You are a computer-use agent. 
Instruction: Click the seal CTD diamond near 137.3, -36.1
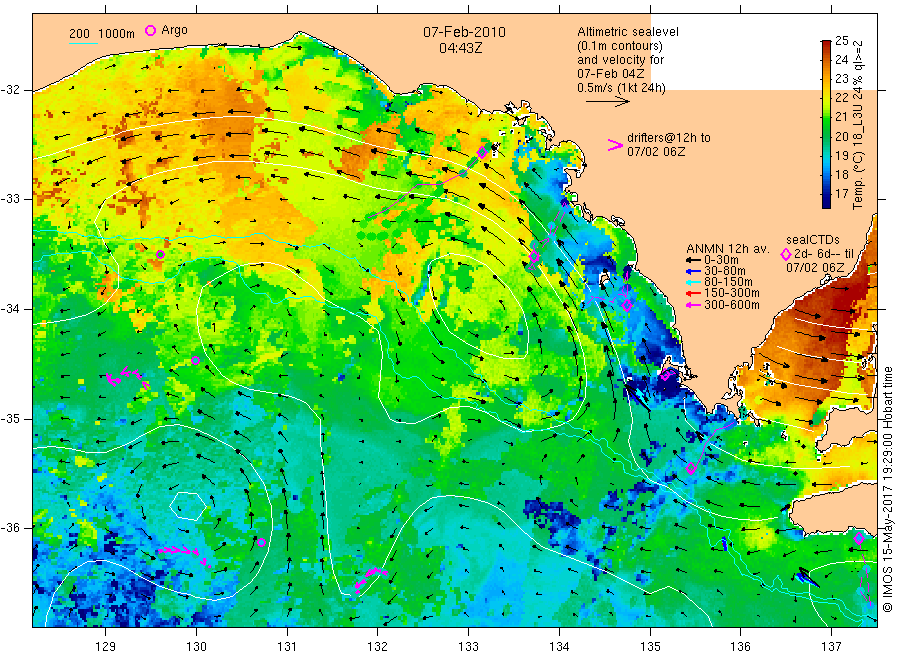859,538
